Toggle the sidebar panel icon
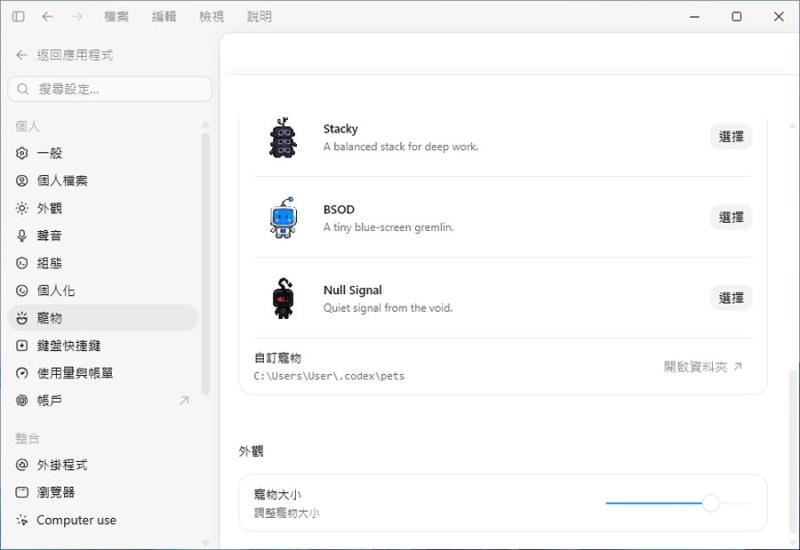Viewport: 800px width, 550px height. click(18, 17)
